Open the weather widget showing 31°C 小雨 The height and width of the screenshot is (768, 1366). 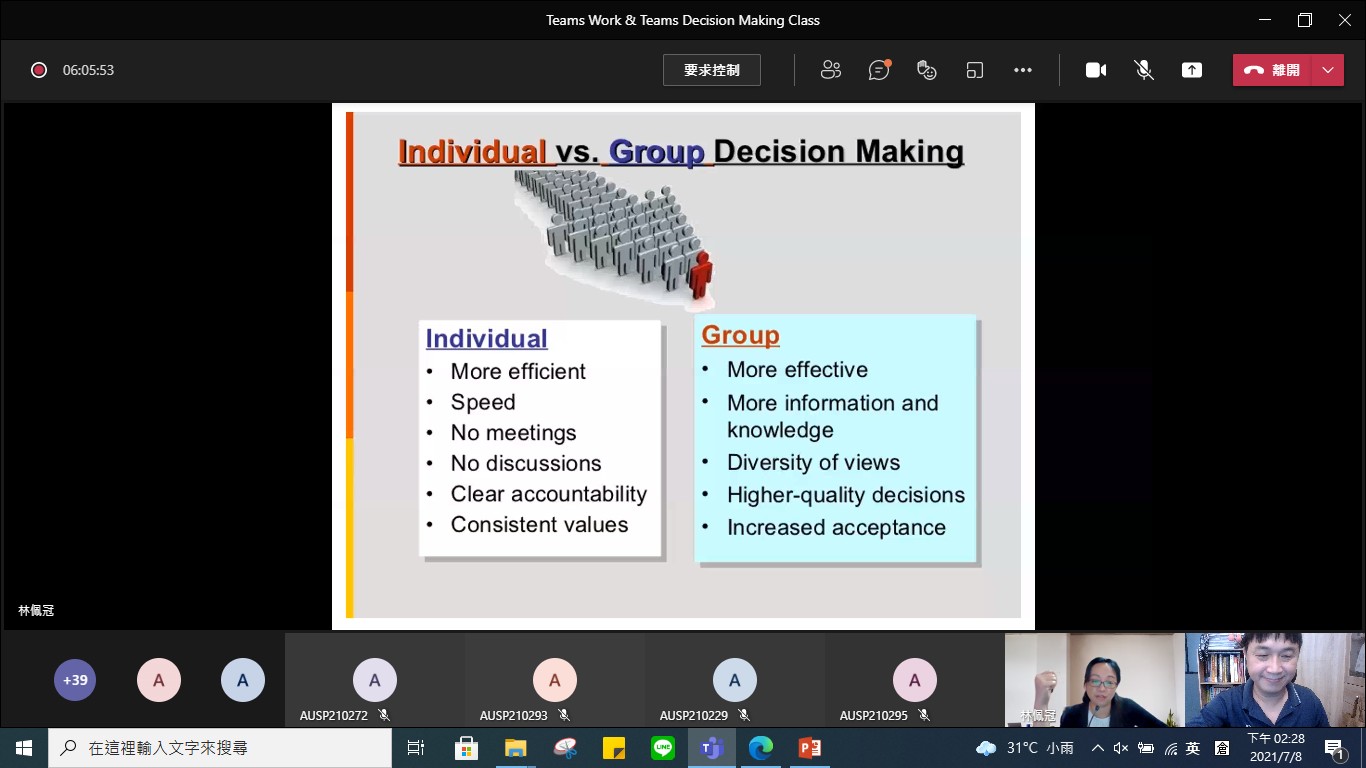point(1026,748)
